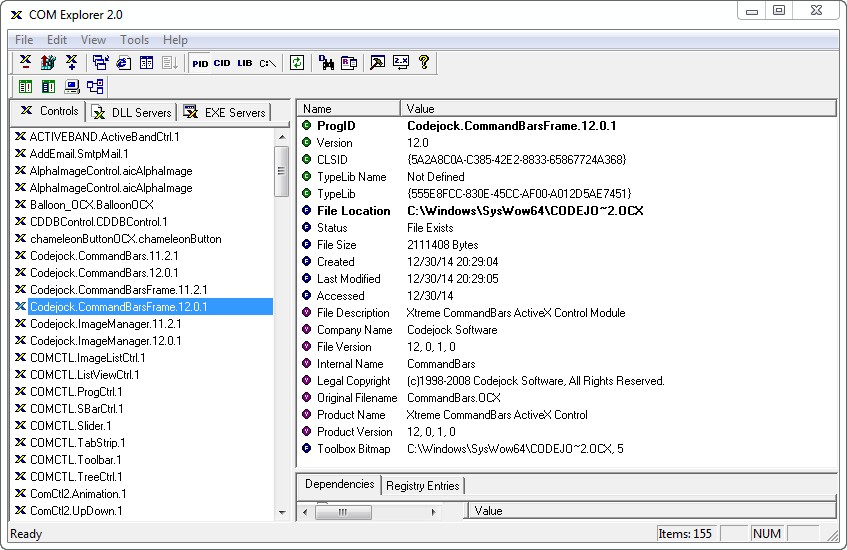Image resolution: width=847 pixels, height=550 pixels.
Task: Toggle LIB display mode
Action: (x=245, y=63)
